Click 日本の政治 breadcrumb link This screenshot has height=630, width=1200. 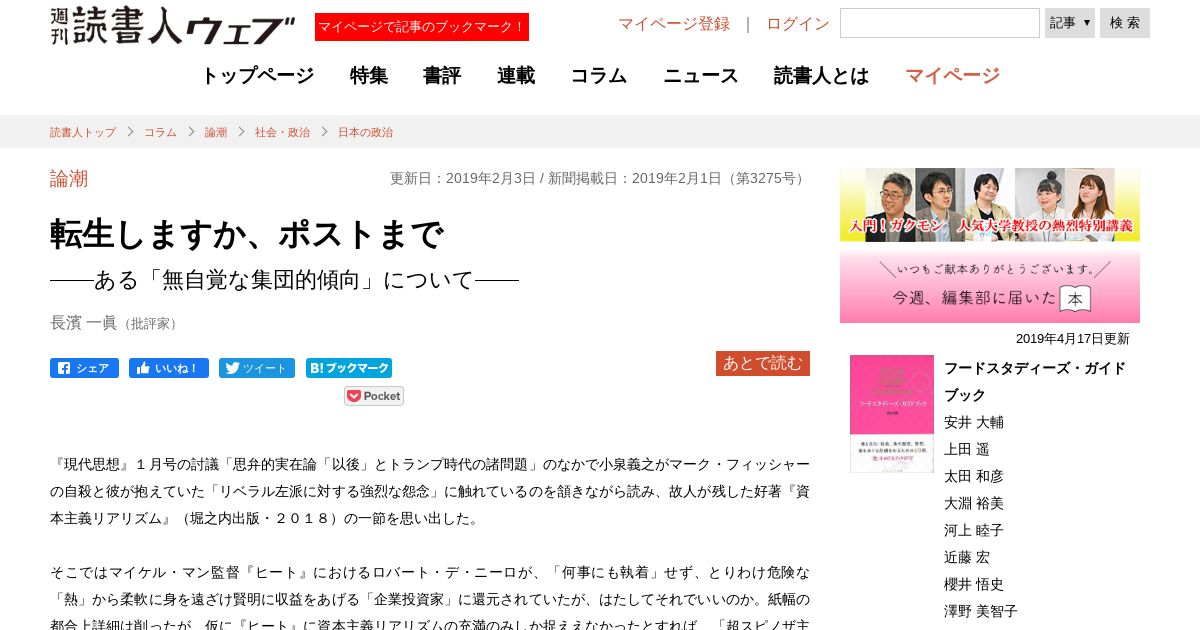coord(365,132)
